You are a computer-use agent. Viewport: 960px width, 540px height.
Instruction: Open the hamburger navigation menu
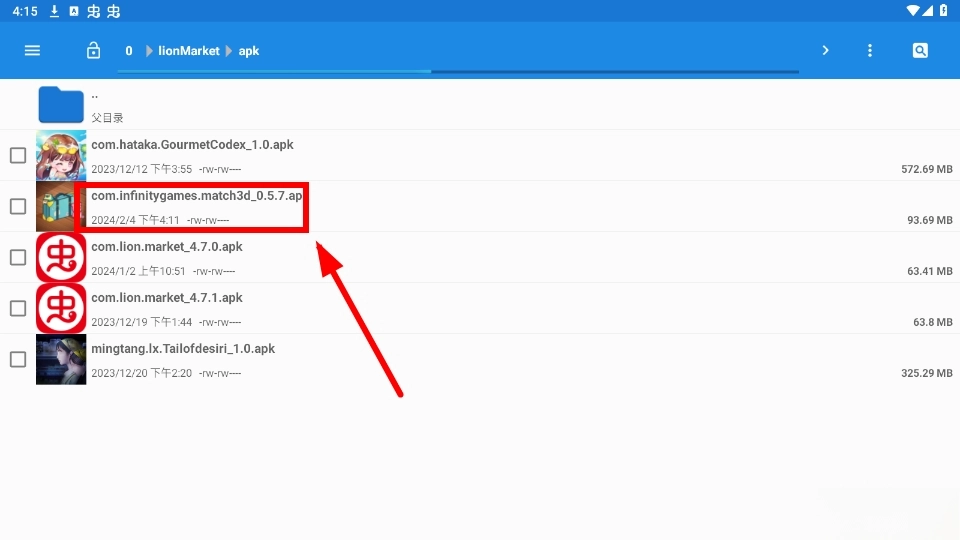point(32,51)
